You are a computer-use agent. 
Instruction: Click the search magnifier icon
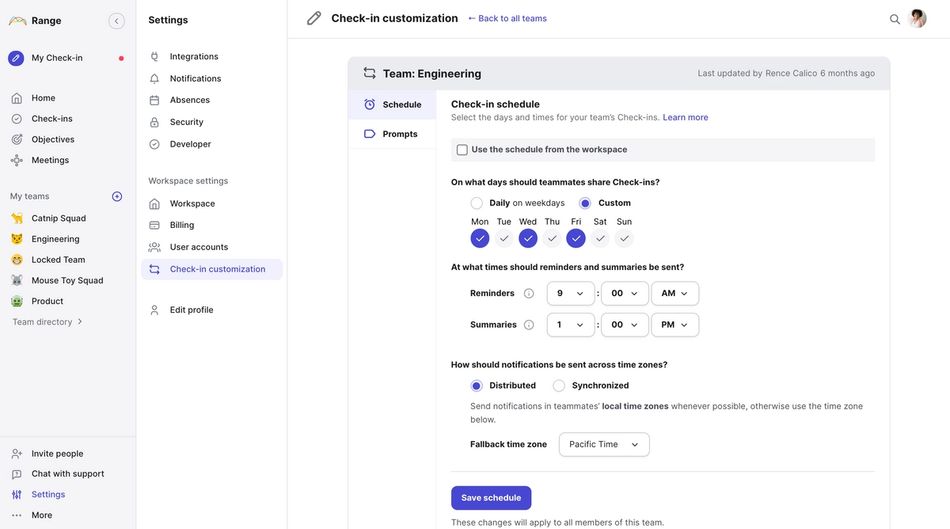click(x=895, y=19)
